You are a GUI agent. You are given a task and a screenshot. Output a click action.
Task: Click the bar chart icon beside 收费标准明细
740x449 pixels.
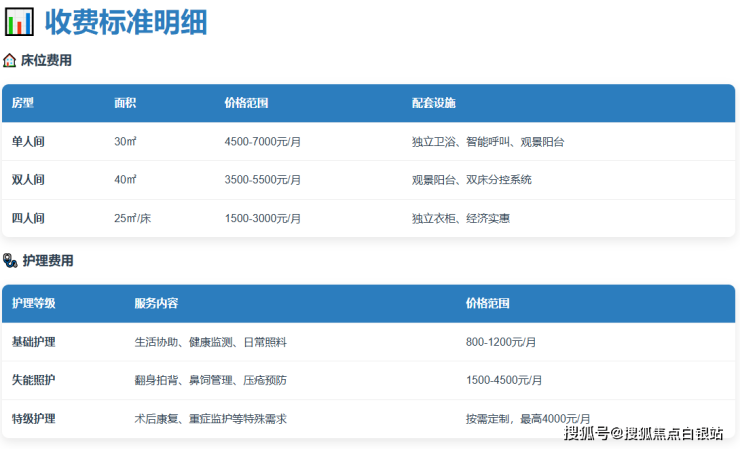coord(19,22)
